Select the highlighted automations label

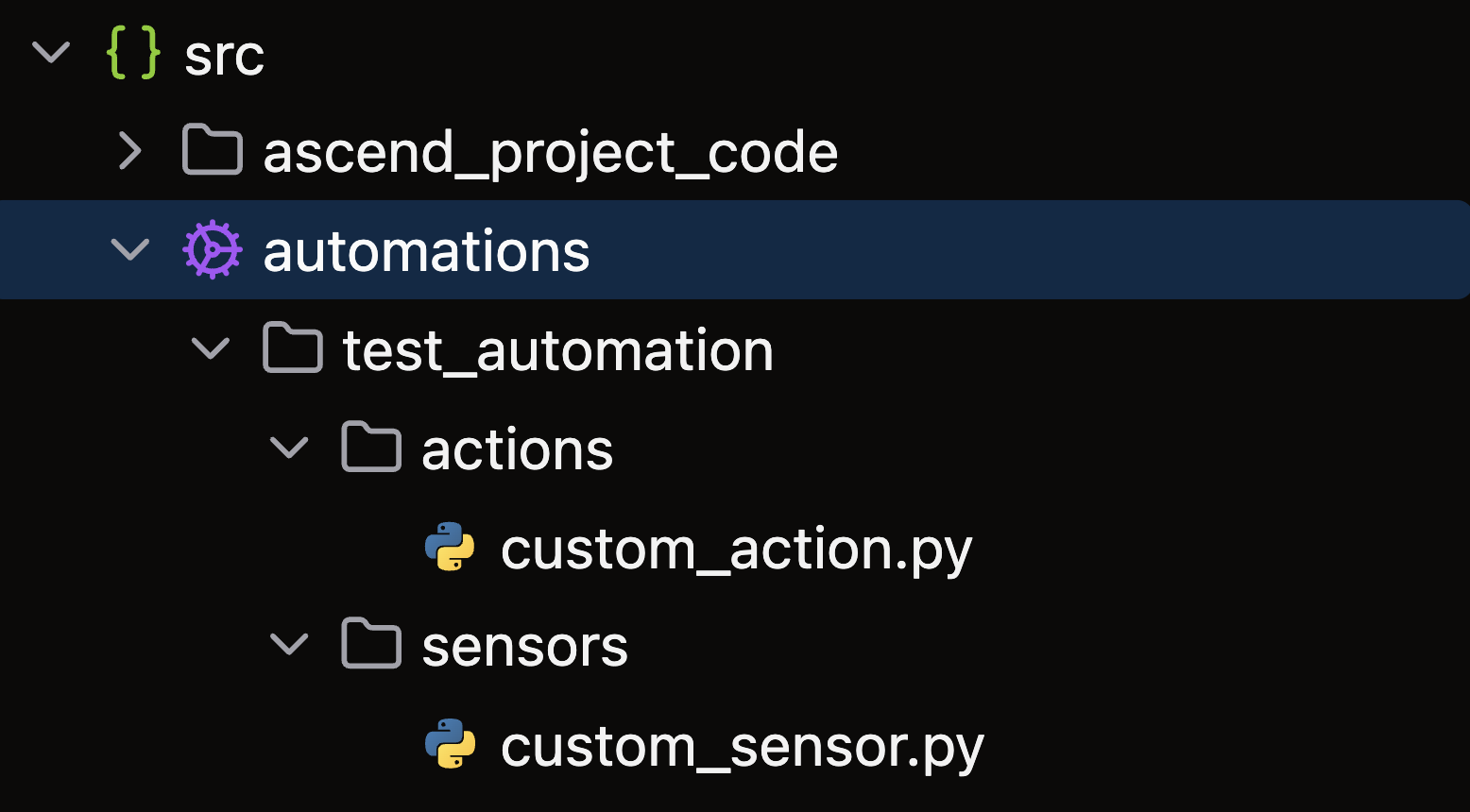click(426, 252)
